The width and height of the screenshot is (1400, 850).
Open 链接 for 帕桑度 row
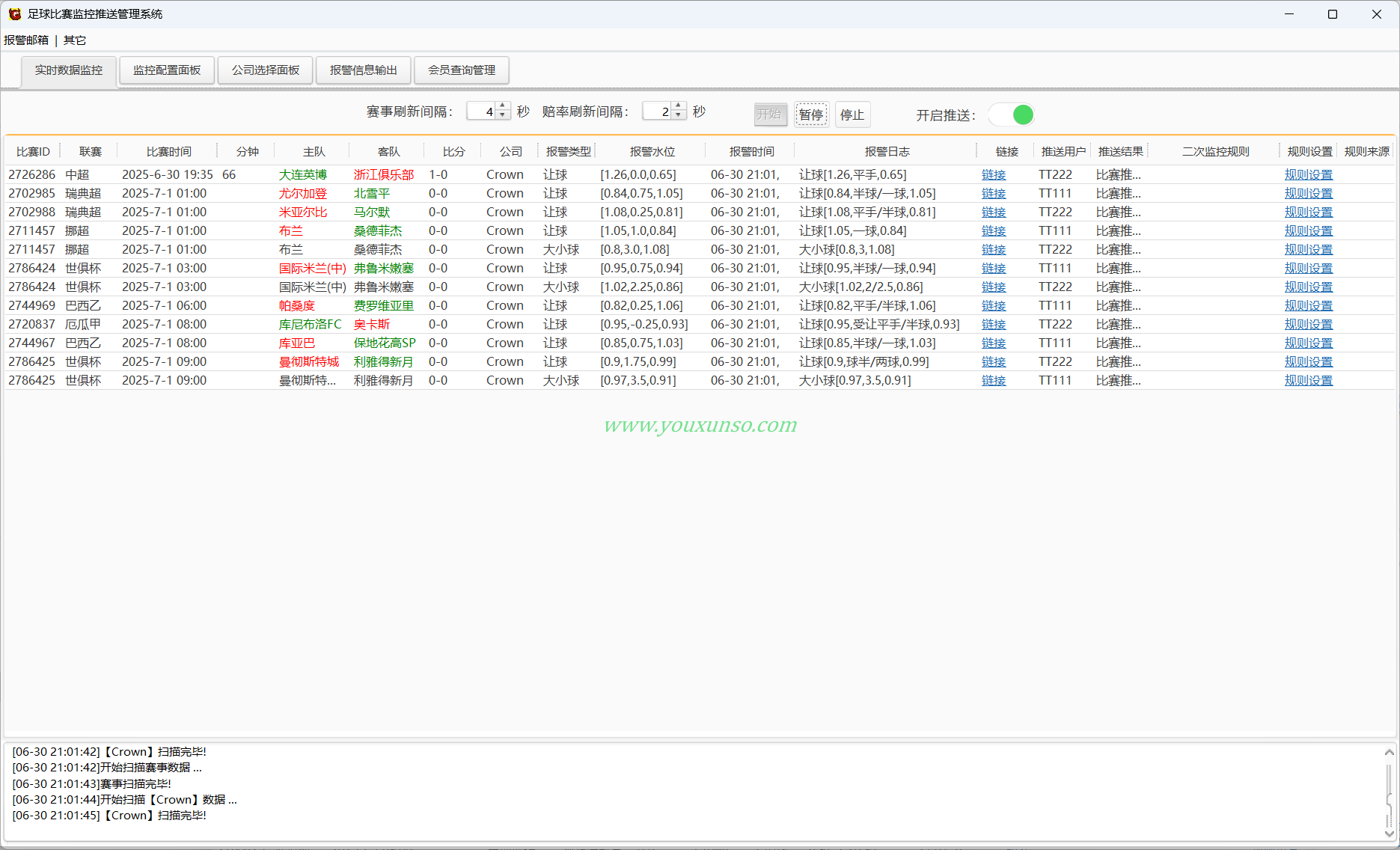pos(994,305)
